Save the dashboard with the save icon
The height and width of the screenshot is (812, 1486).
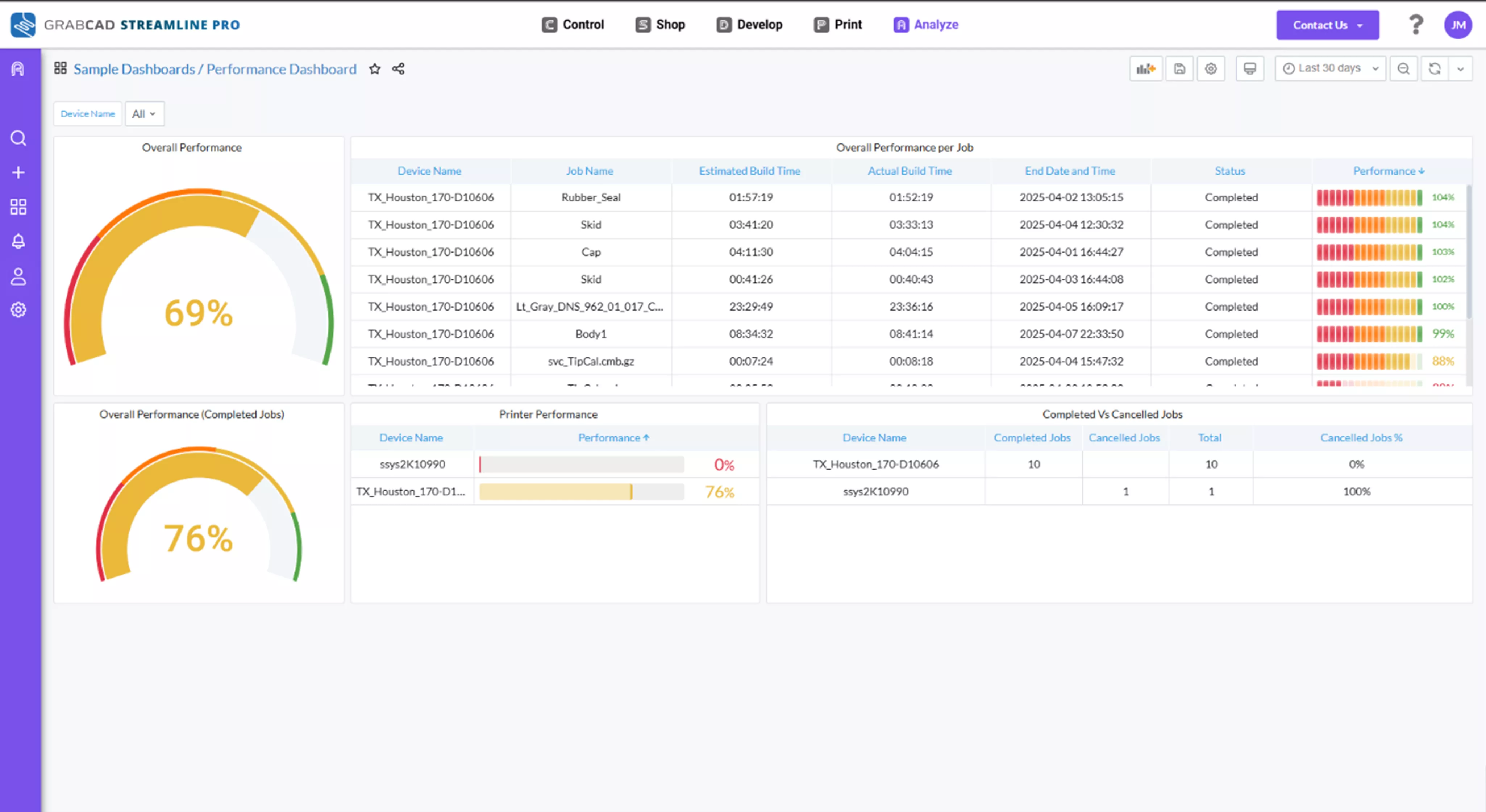1179,69
